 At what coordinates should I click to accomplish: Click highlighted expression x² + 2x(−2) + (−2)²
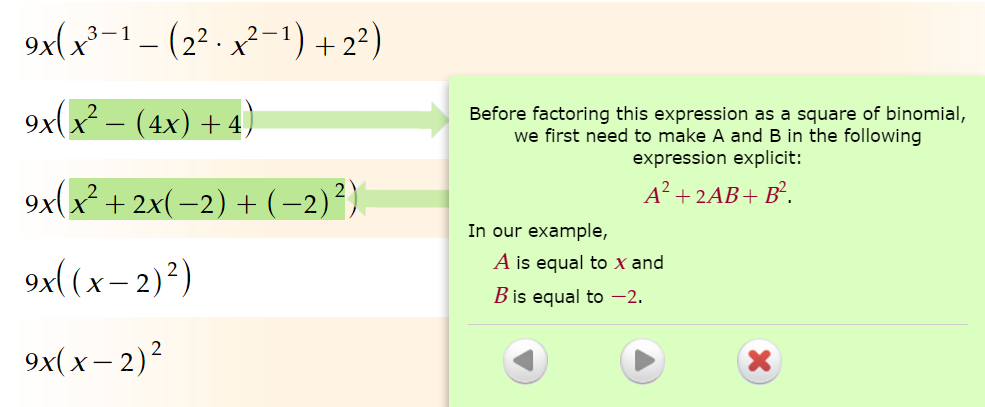click(207, 198)
